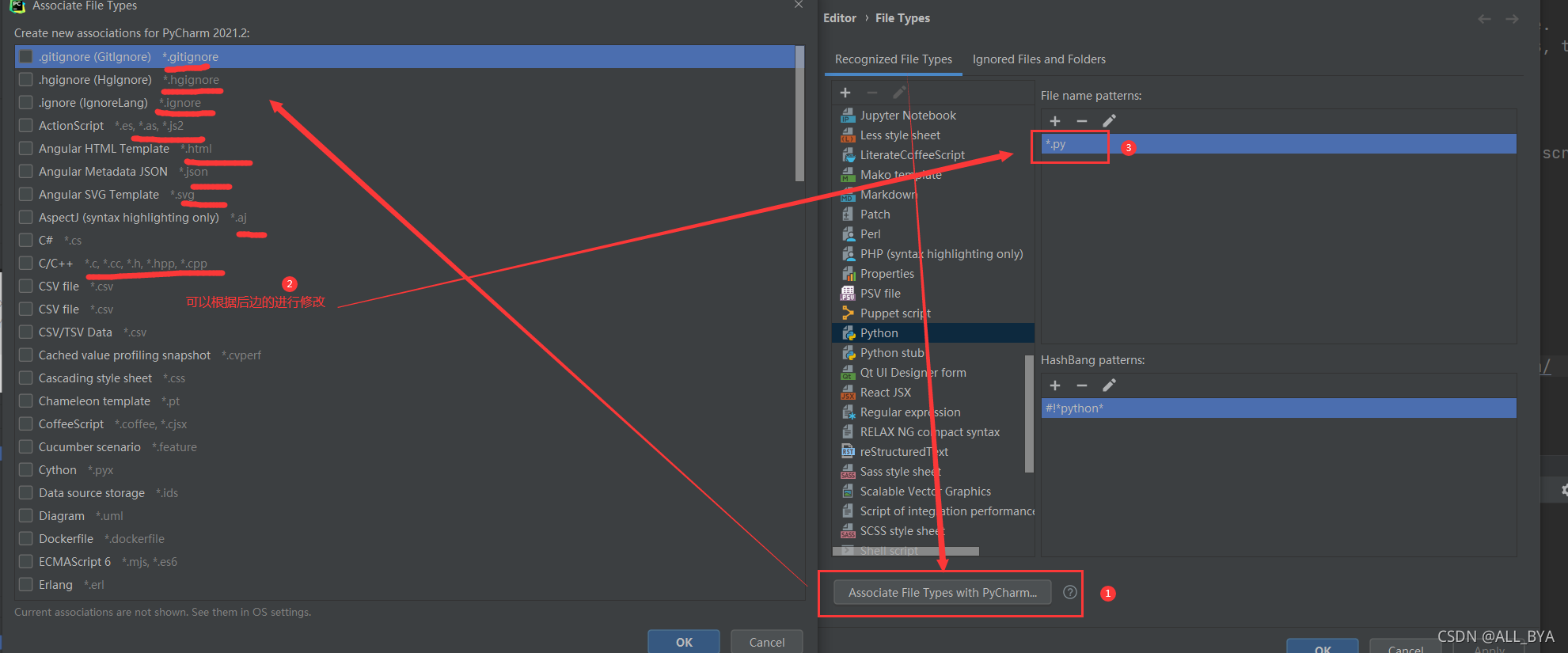Select React JSX file type icon
Screen dimensions: 1568x653
(x=848, y=393)
